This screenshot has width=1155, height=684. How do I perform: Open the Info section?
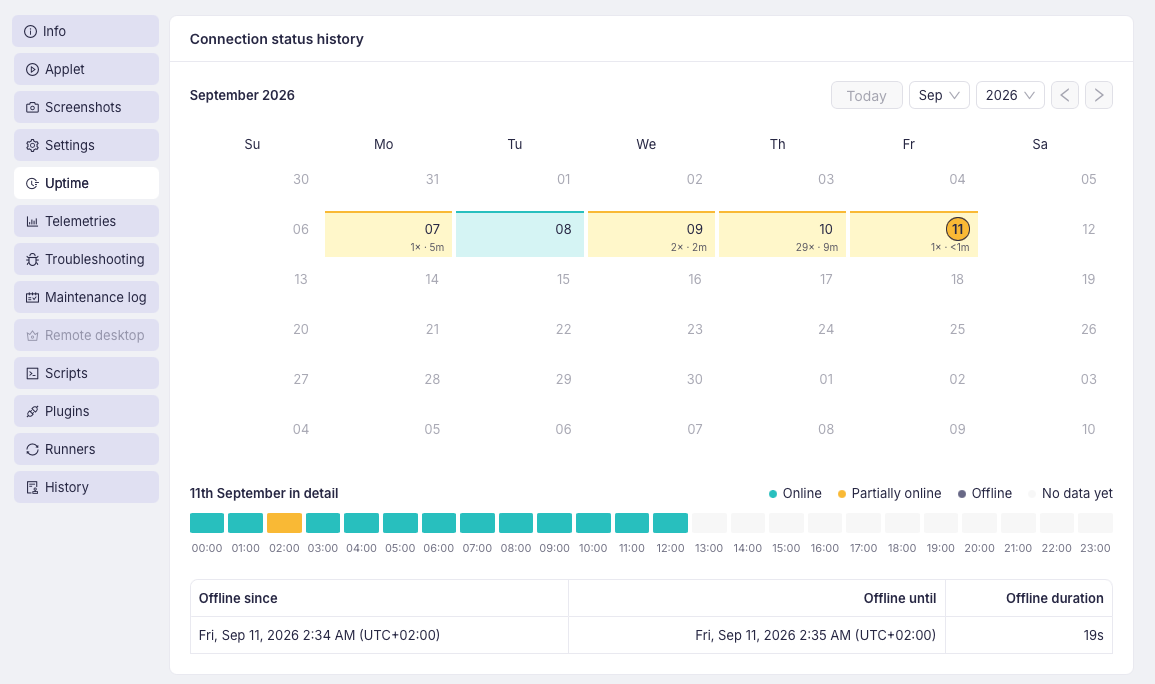click(x=86, y=31)
